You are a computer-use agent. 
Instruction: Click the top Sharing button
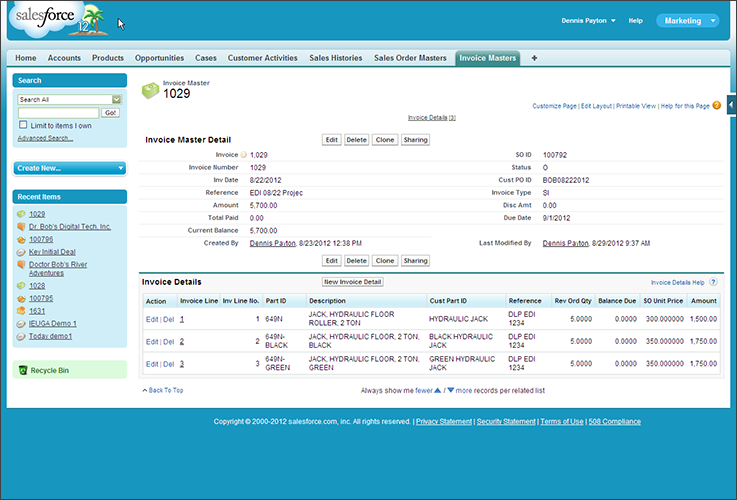[x=415, y=140]
